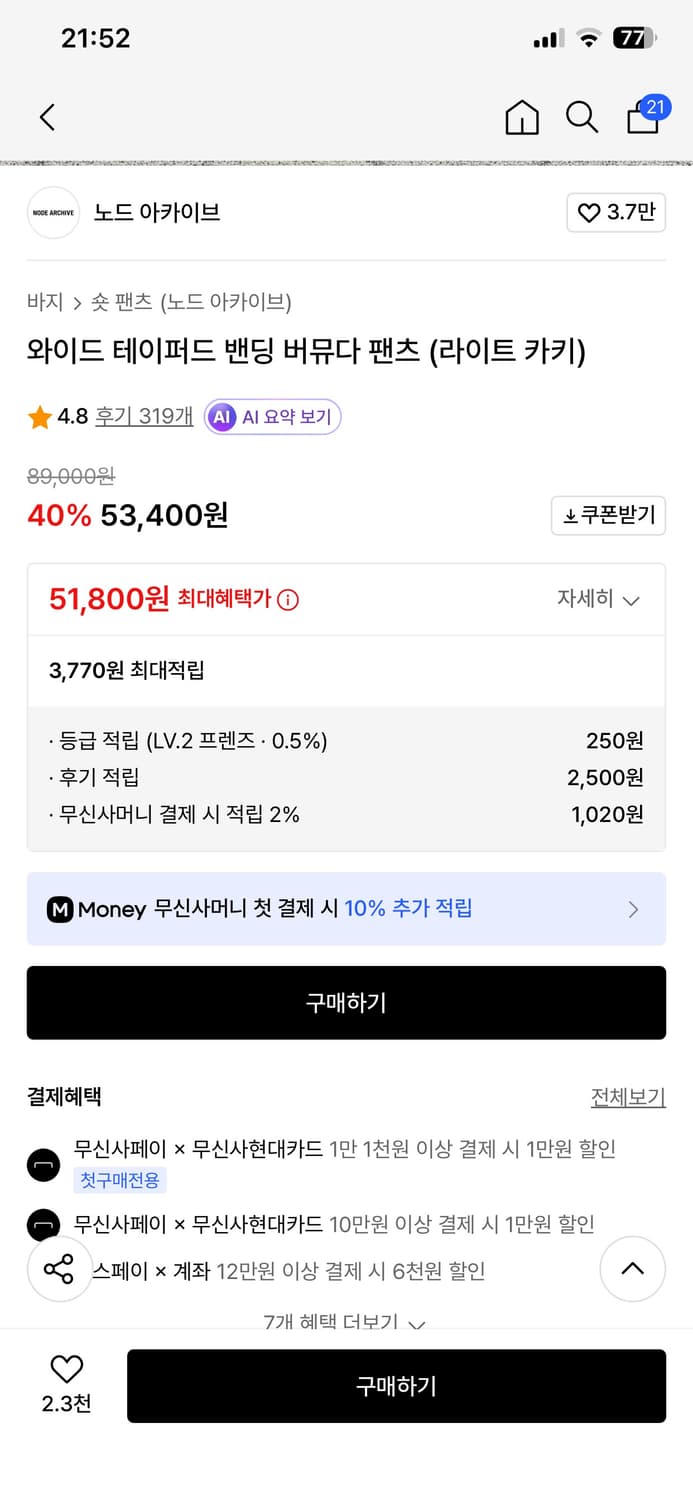Download a coupon via 쿠폰받기

tap(608, 515)
